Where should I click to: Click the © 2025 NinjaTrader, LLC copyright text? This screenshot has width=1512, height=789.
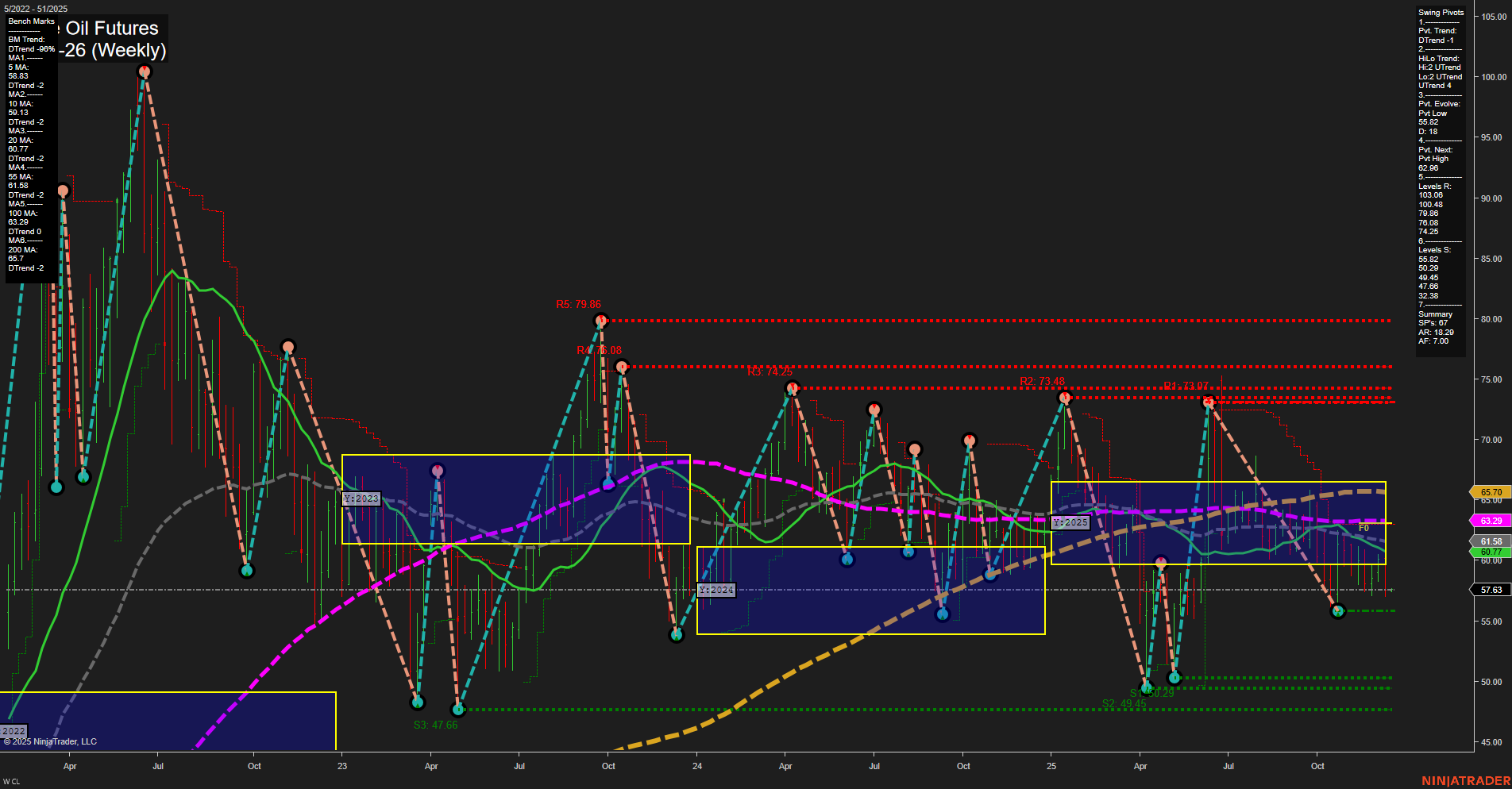(x=52, y=741)
